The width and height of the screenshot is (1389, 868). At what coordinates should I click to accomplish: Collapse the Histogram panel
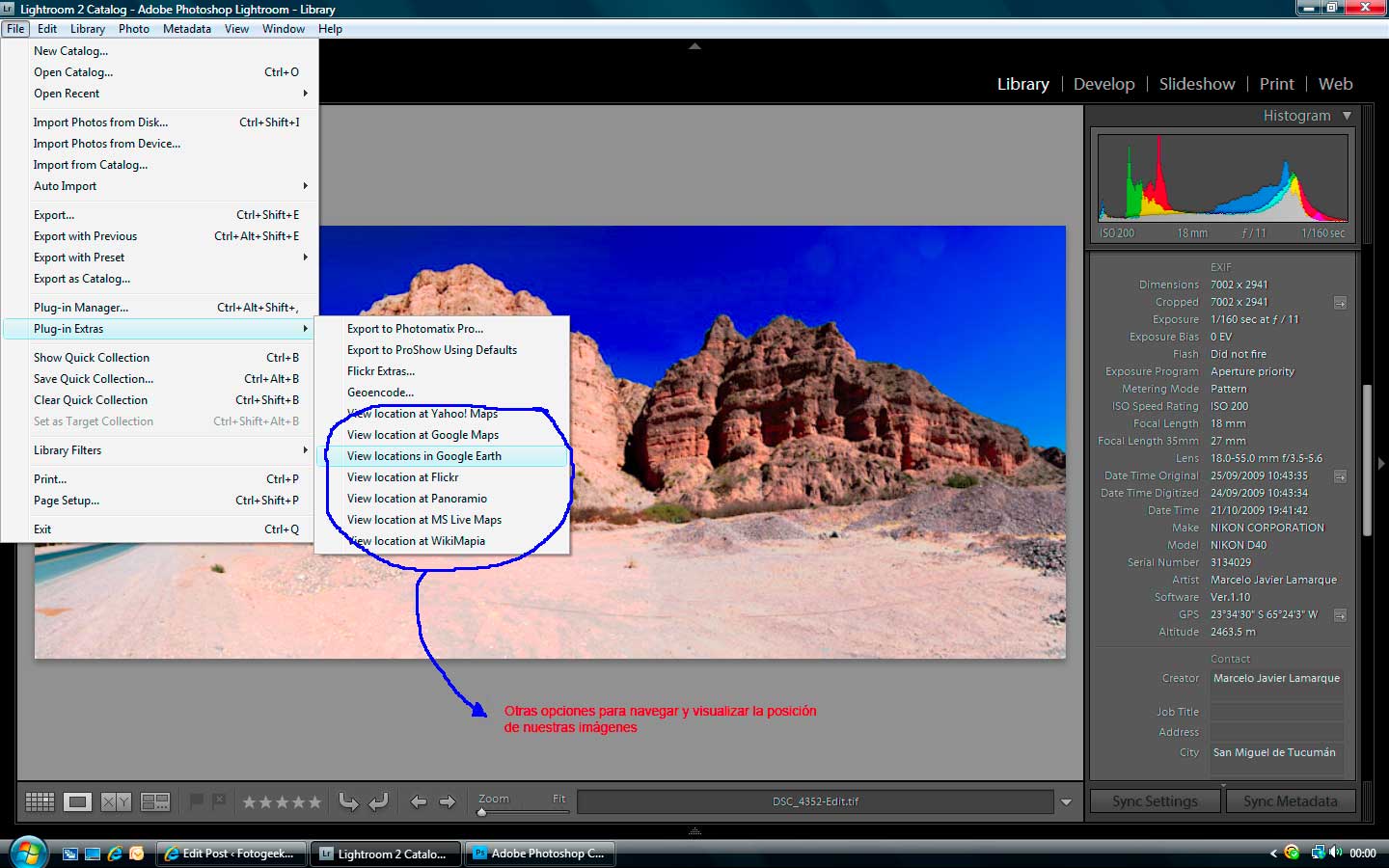[1347, 116]
